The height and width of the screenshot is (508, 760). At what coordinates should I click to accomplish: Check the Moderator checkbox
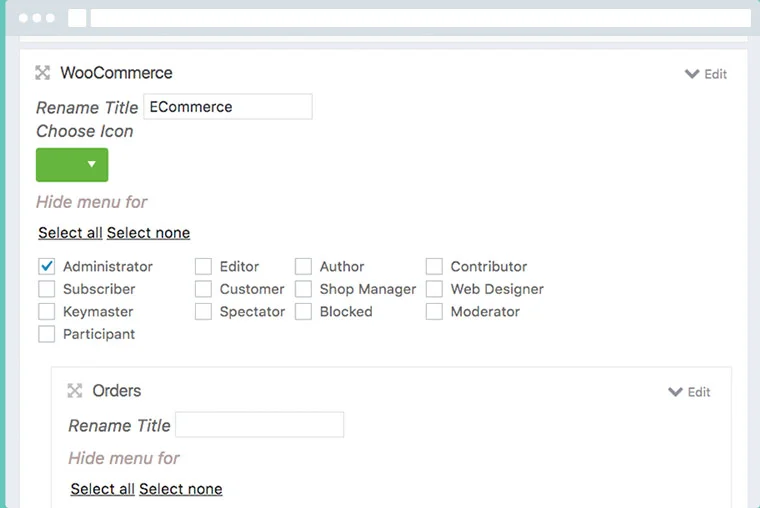pos(434,312)
